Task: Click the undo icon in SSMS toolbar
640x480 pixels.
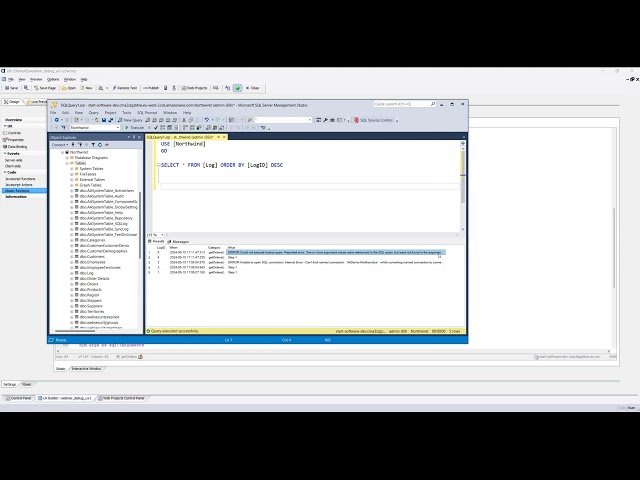Action: click(x=207, y=120)
